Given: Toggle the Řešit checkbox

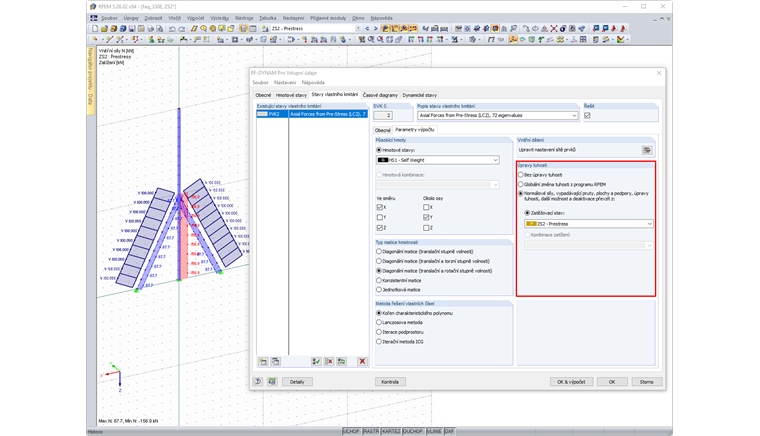Looking at the screenshot, I should tap(587, 115).
